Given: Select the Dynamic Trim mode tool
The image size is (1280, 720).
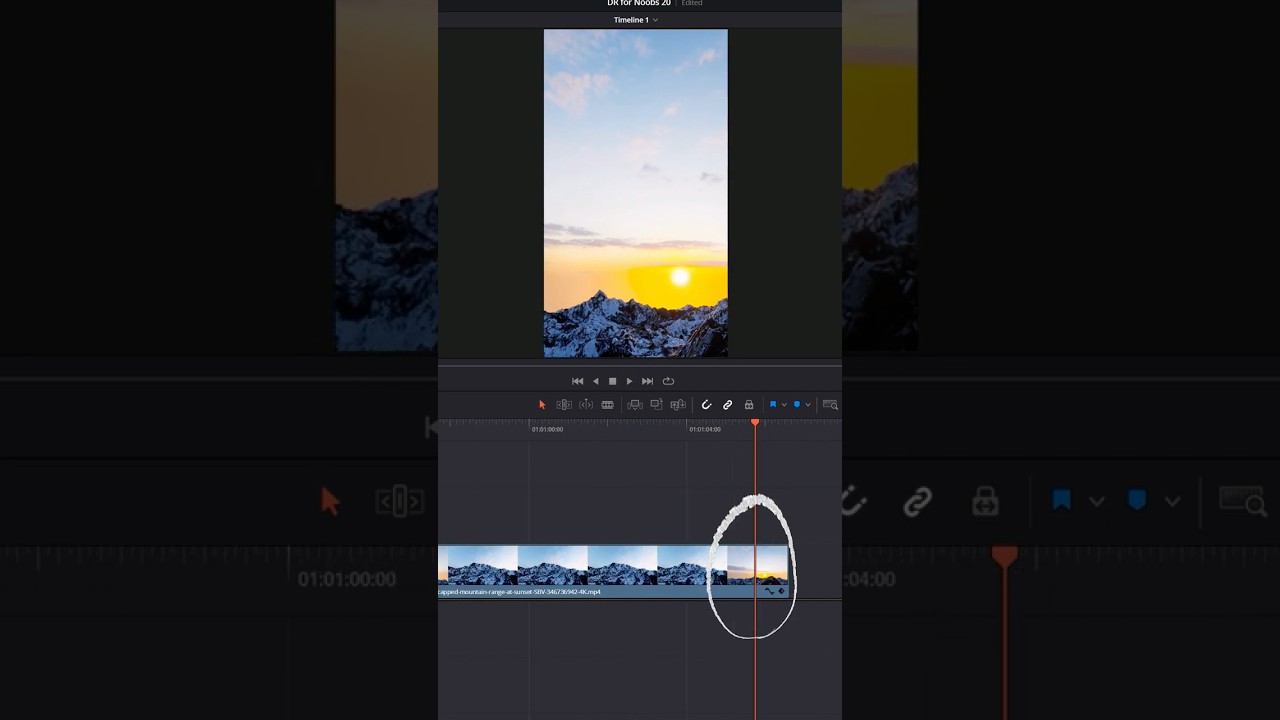Looking at the screenshot, I should [586, 405].
